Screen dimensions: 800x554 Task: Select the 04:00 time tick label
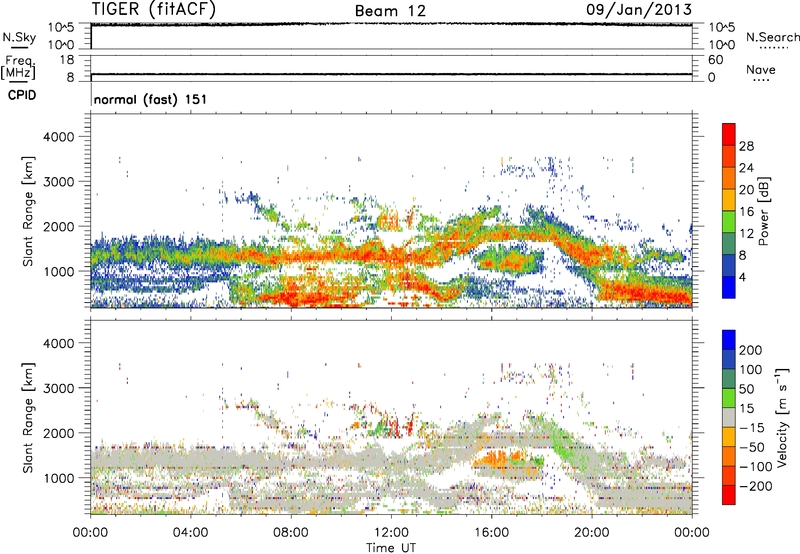pos(190,533)
